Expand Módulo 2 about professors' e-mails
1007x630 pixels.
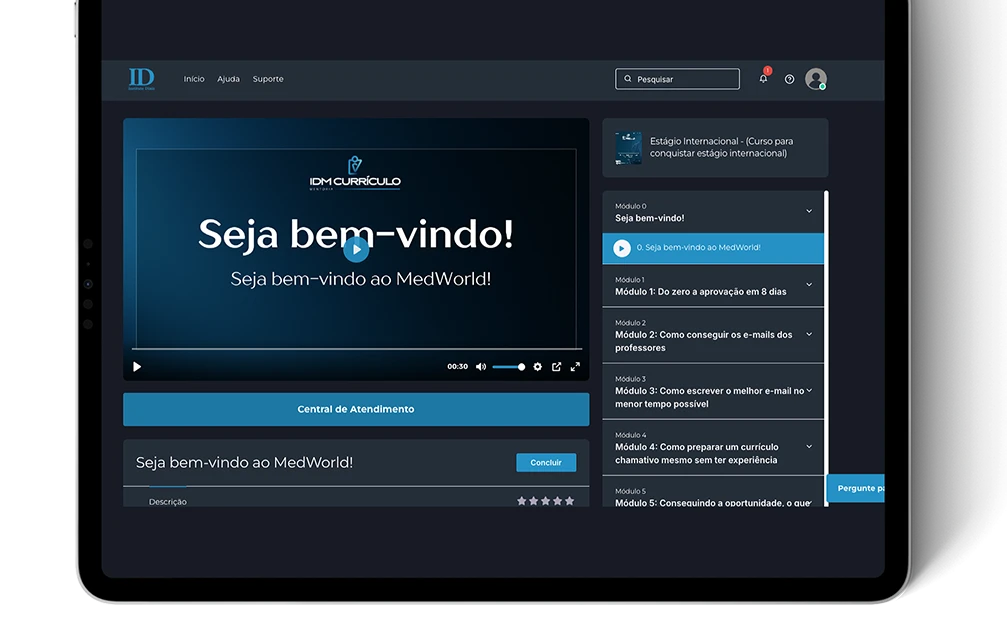(x=809, y=335)
